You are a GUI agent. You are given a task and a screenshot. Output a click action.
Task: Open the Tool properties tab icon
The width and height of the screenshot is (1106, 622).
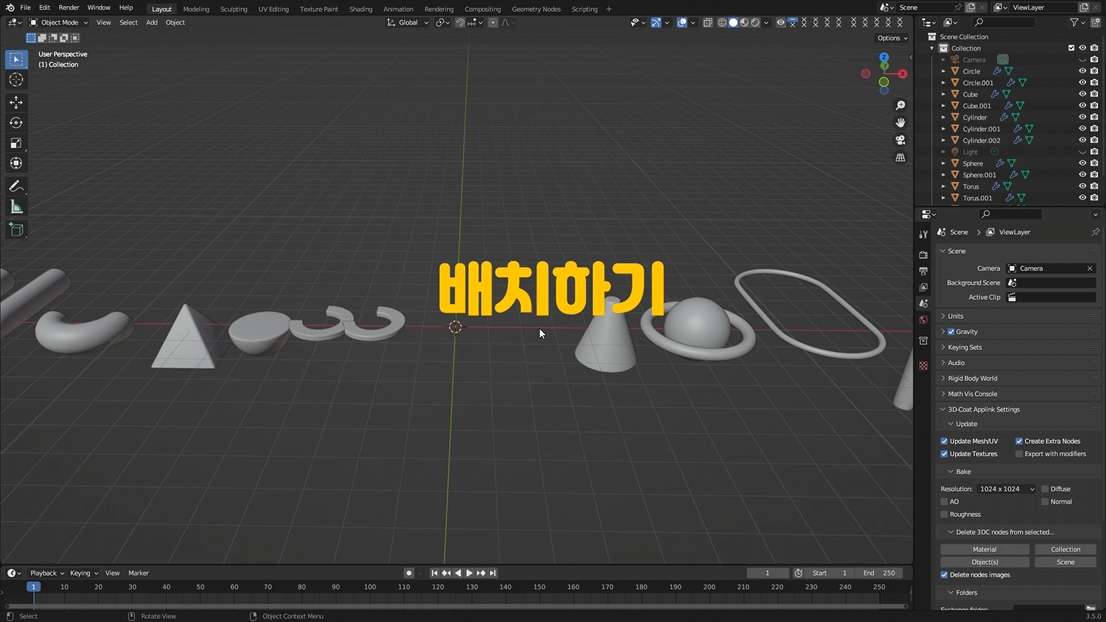click(923, 234)
